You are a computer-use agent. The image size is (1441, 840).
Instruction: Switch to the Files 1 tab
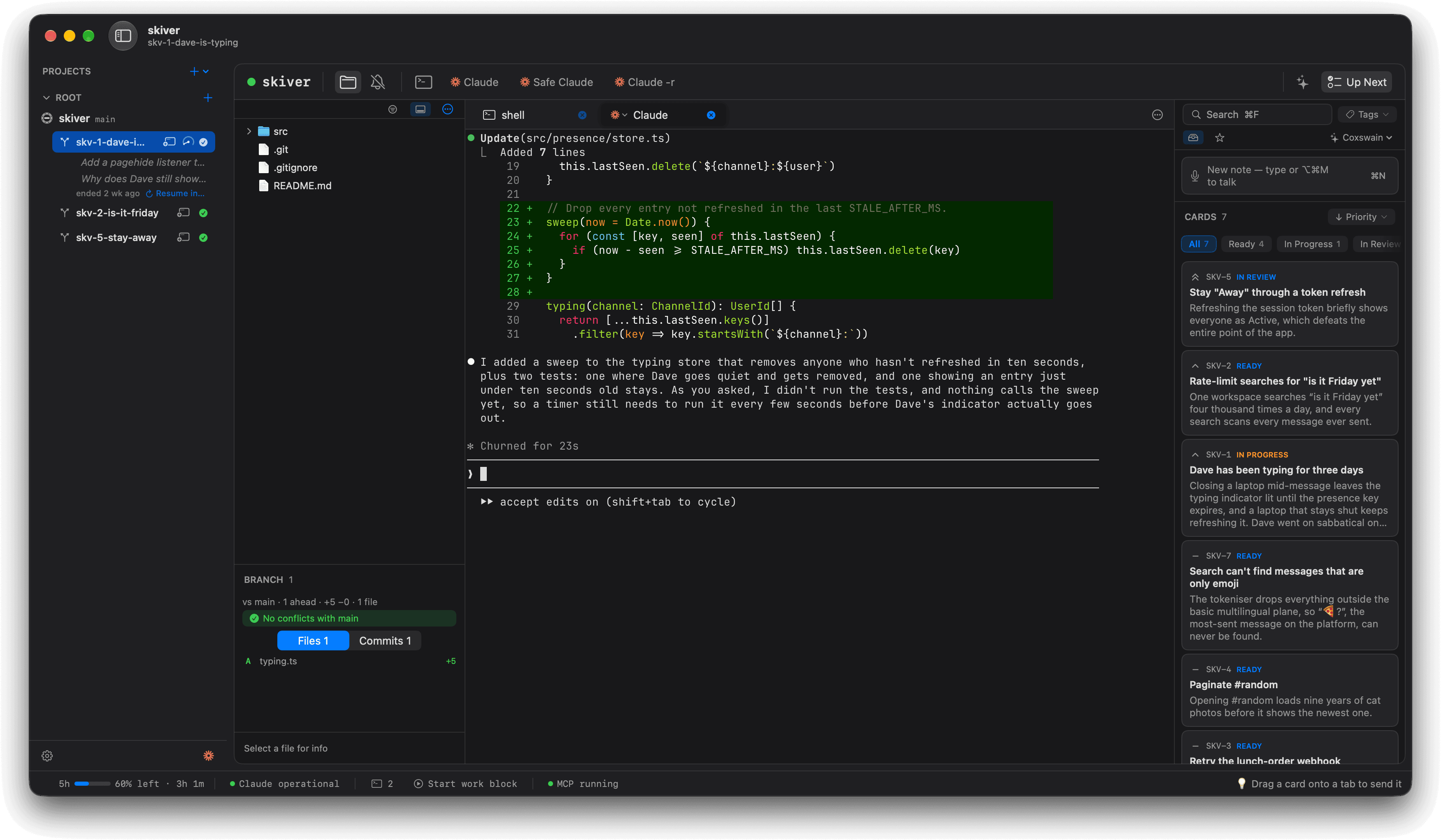tap(313, 641)
